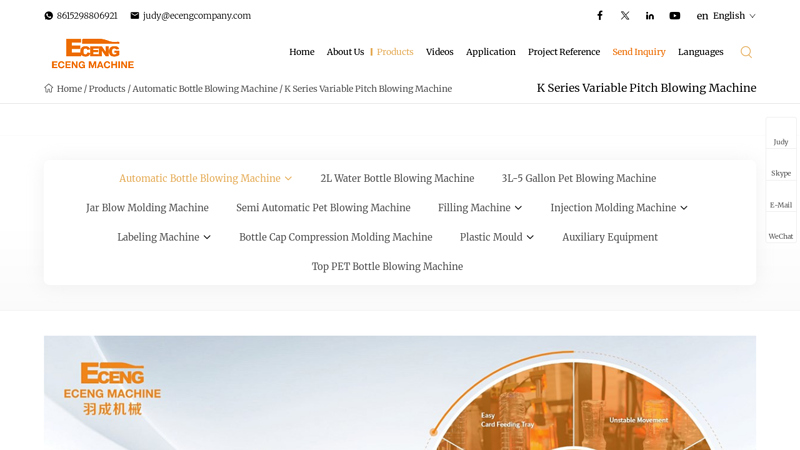
Task: Click phone number 8615298806921
Action: click(87, 16)
